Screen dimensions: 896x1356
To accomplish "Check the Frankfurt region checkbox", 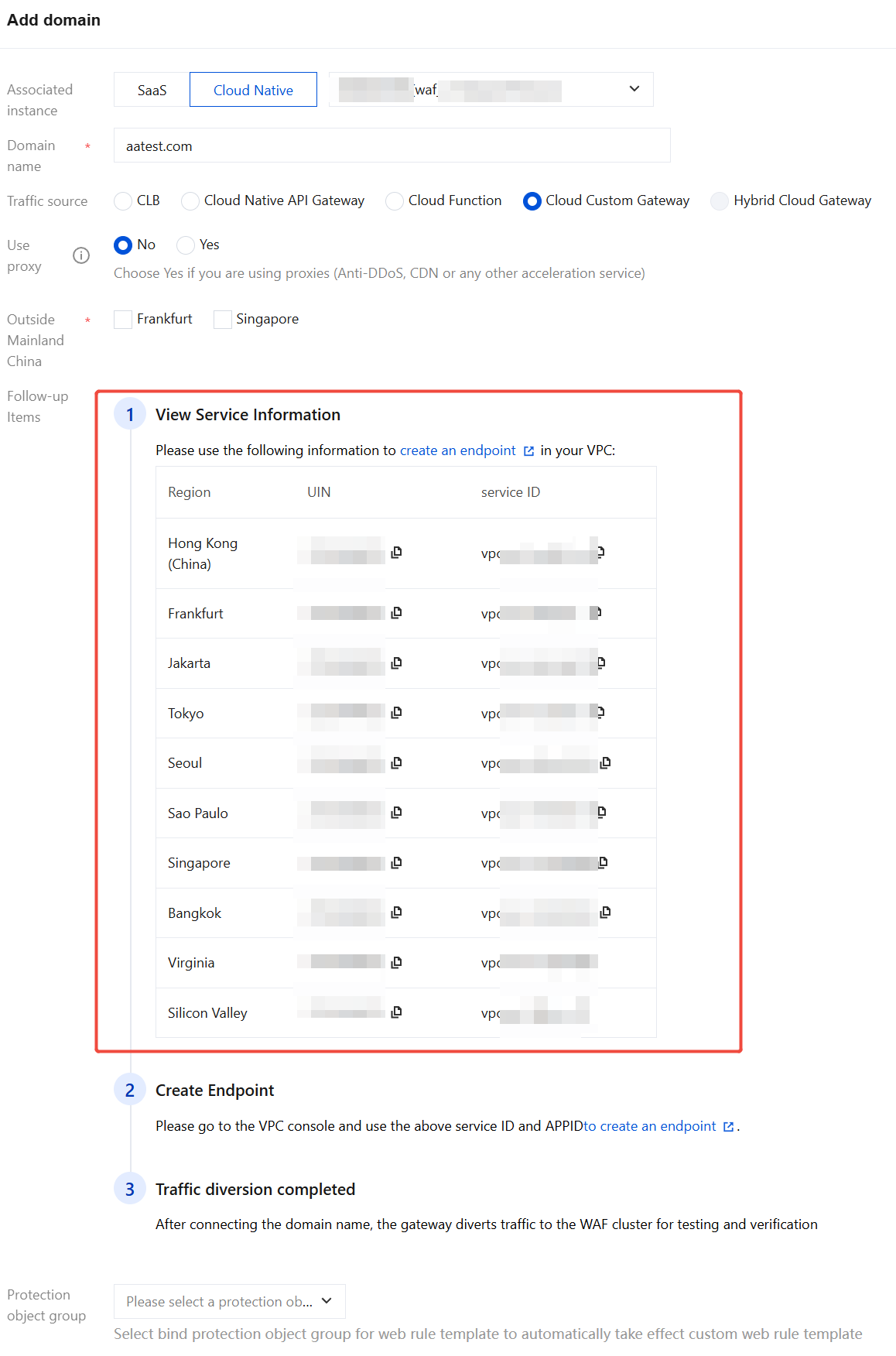I will (x=123, y=320).
